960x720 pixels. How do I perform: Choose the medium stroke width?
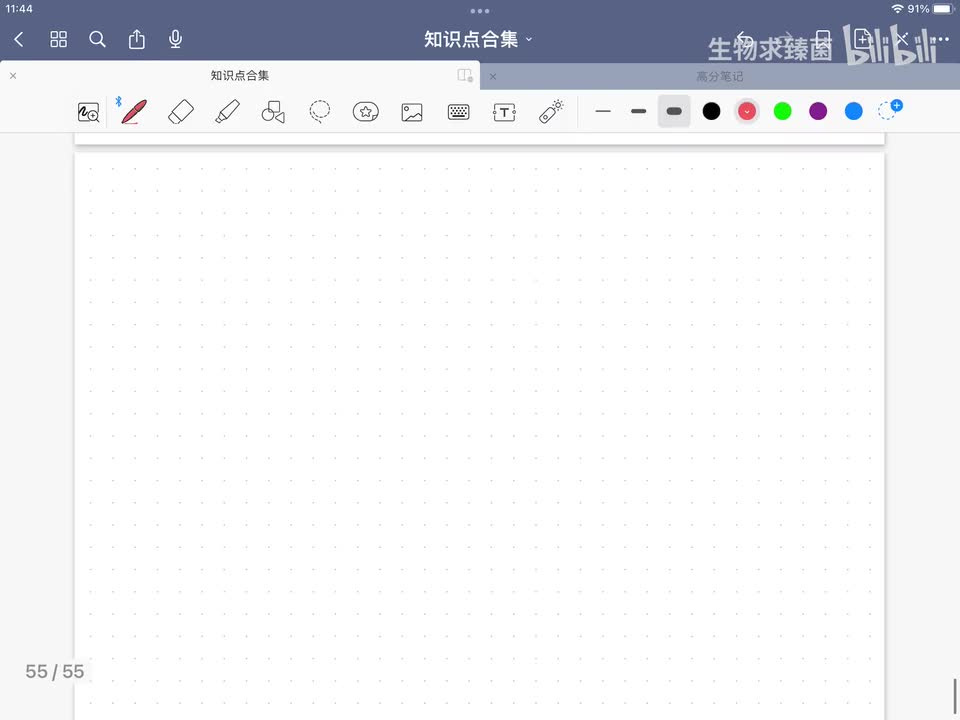point(639,111)
